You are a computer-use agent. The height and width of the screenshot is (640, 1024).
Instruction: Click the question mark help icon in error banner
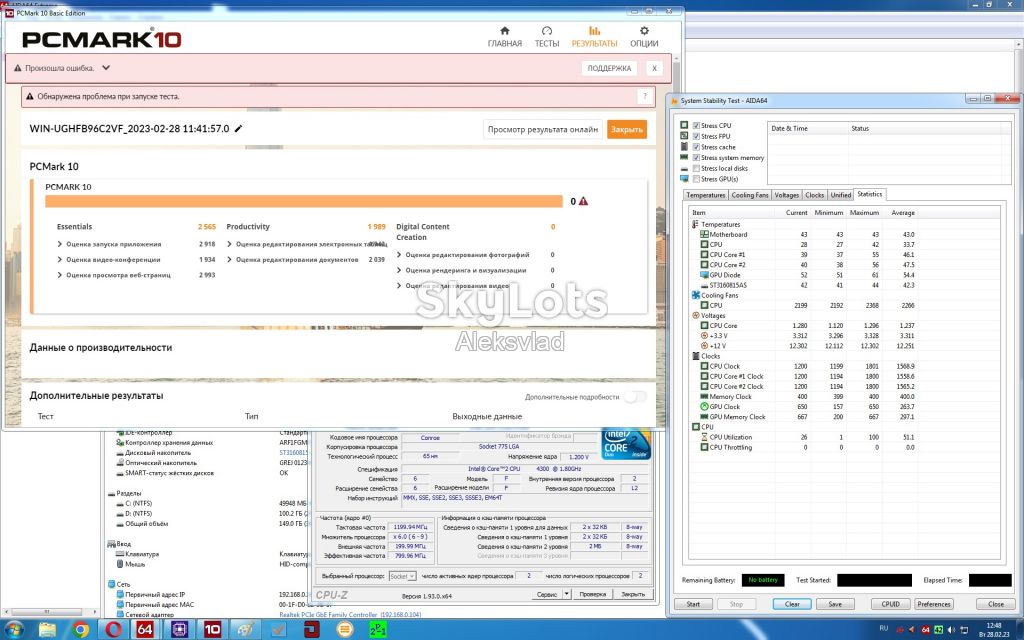(x=645, y=96)
